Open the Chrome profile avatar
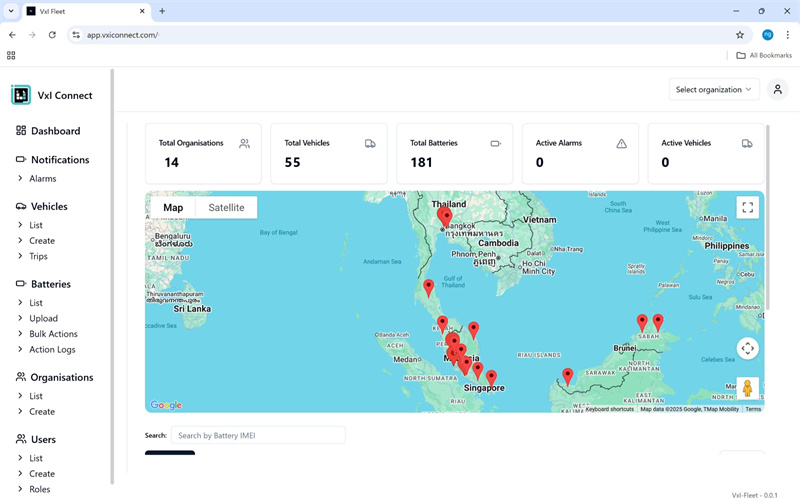The height and width of the screenshot is (498, 800). point(767,35)
